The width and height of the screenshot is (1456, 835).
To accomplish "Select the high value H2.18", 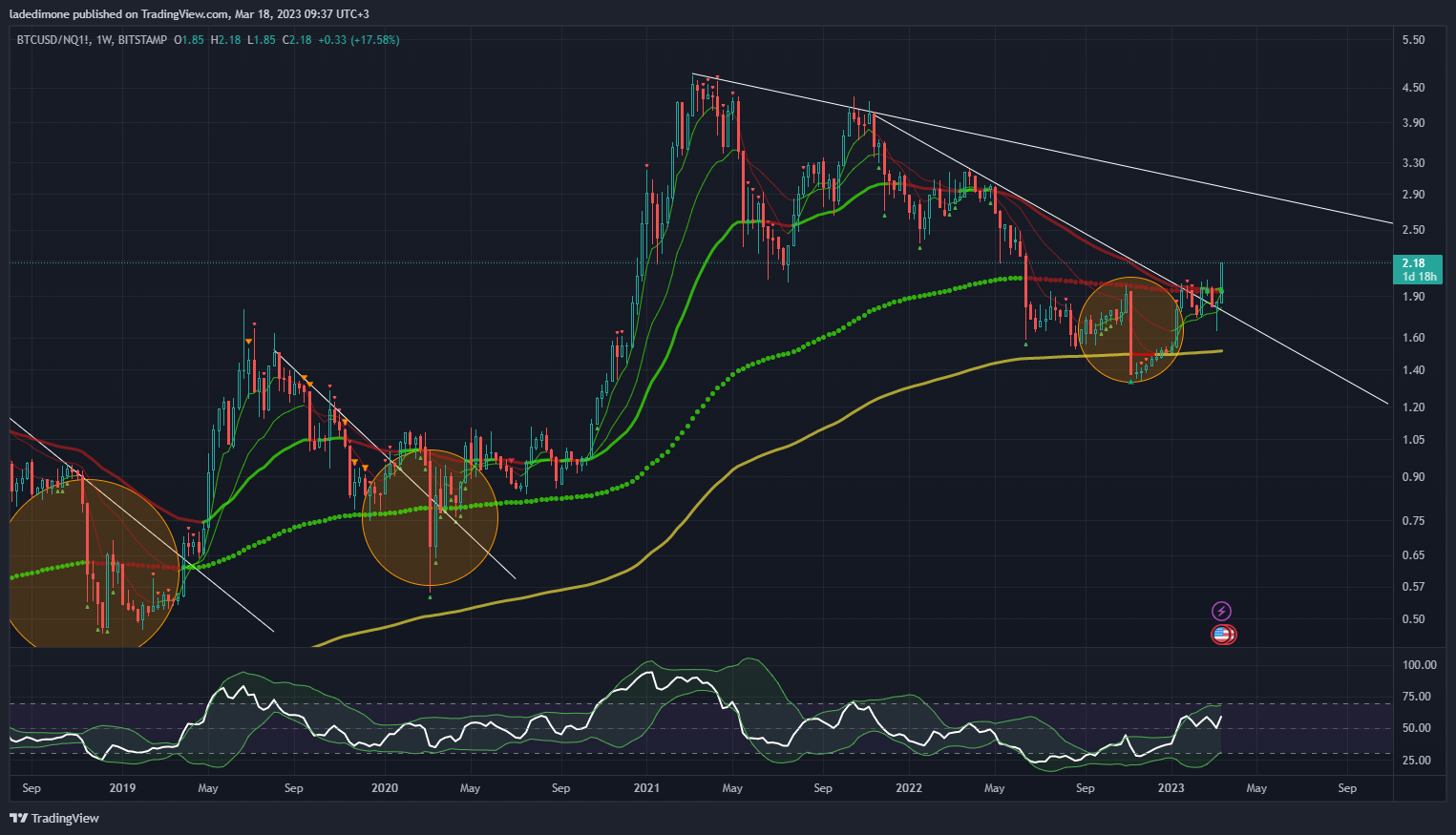I will (226, 40).
